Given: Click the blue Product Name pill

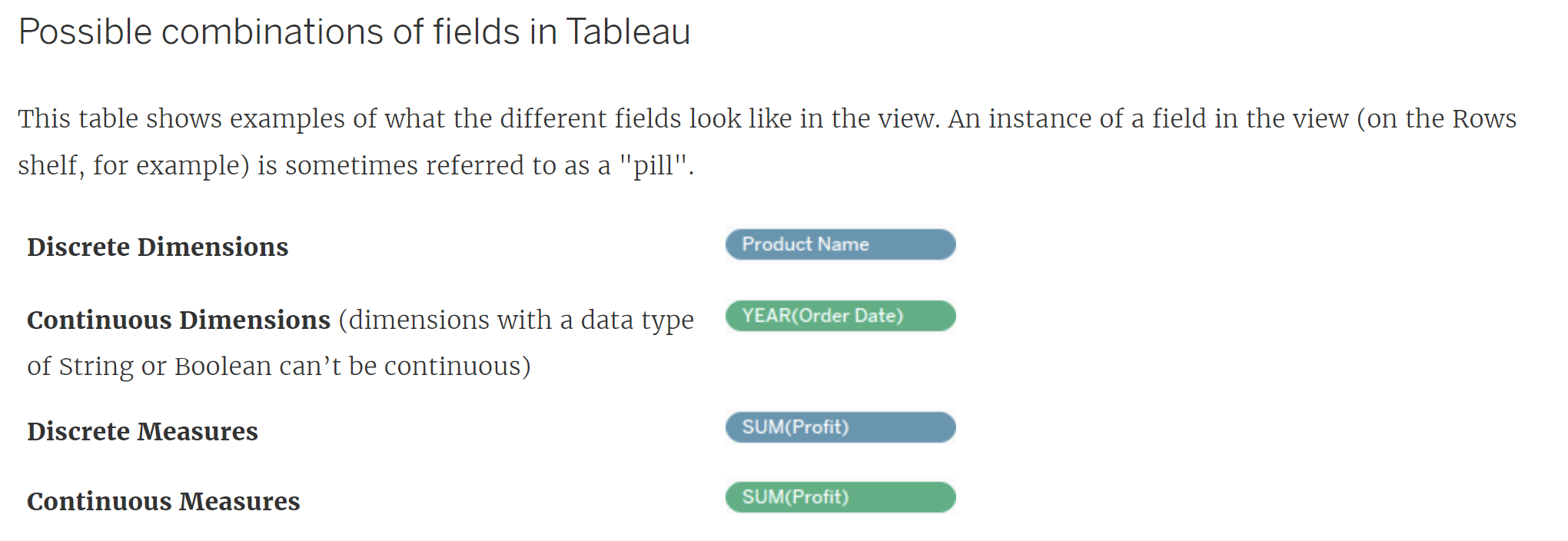Looking at the screenshot, I should pyautogui.click(x=840, y=244).
